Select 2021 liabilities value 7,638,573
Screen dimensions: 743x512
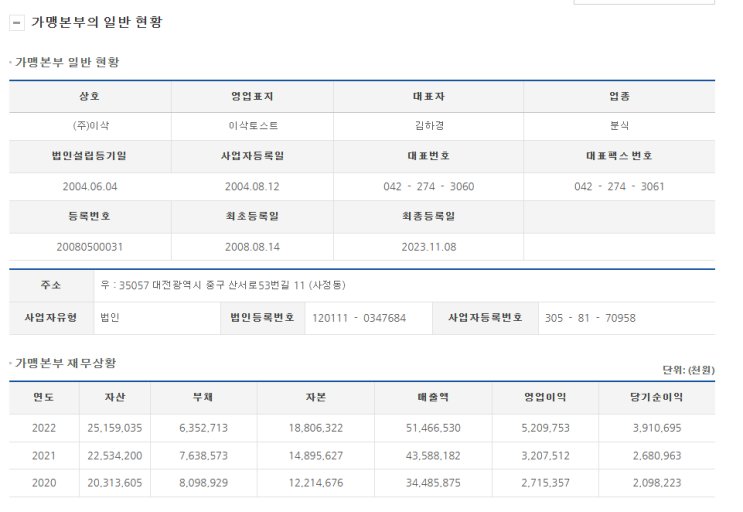pos(204,456)
